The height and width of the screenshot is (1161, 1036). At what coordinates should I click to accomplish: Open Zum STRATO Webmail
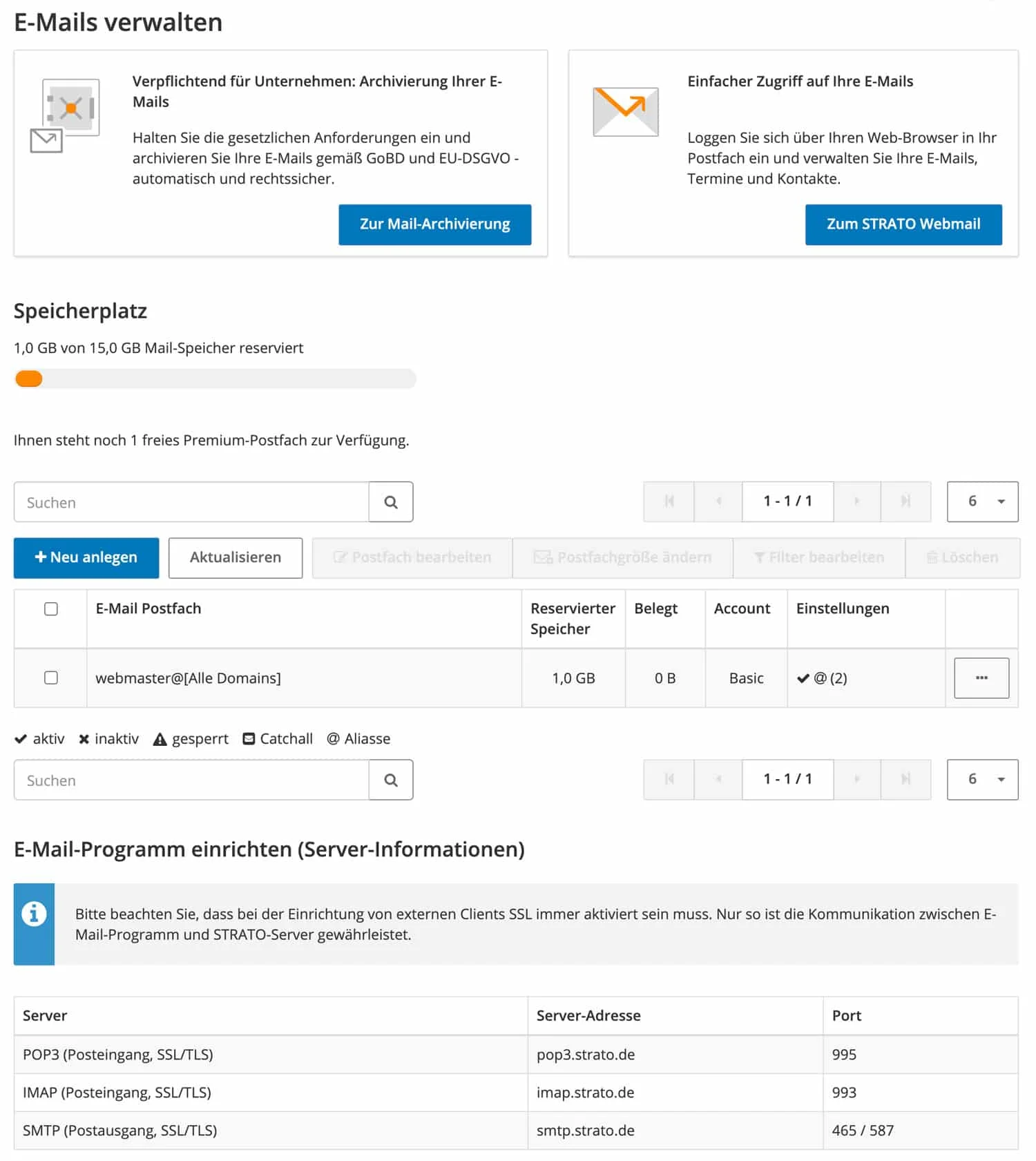pos(903,224)
